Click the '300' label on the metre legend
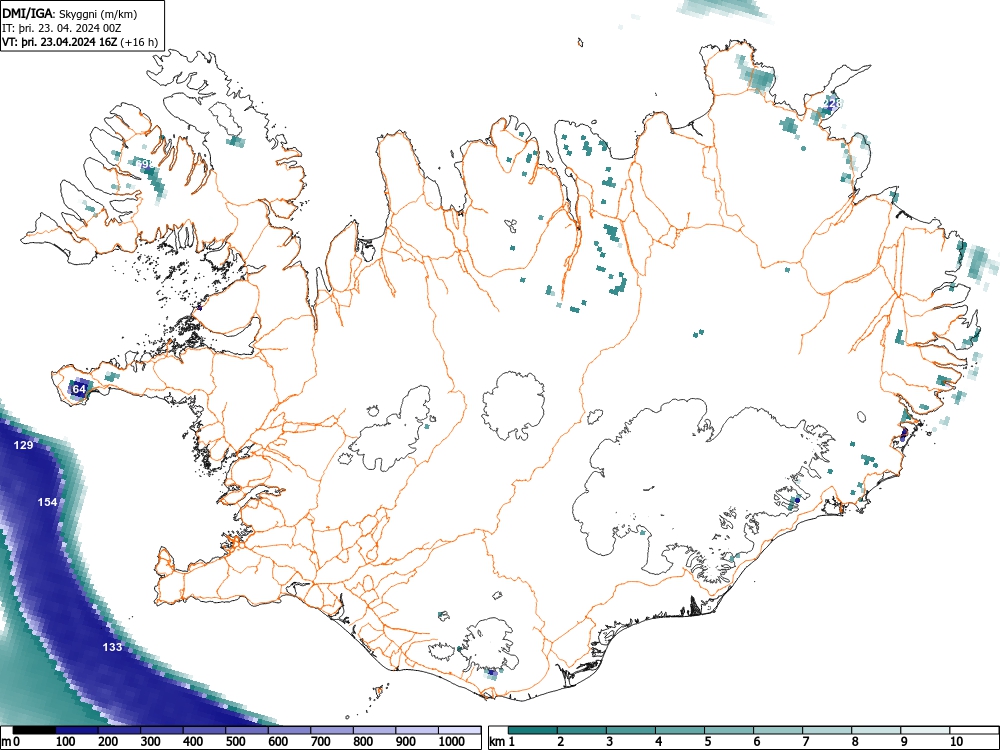Viewport: 1000px width, 750px height. pos(151,742)
